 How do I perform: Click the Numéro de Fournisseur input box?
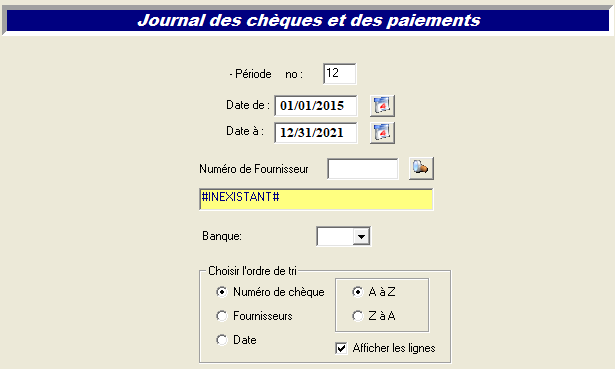coord(363,169)
